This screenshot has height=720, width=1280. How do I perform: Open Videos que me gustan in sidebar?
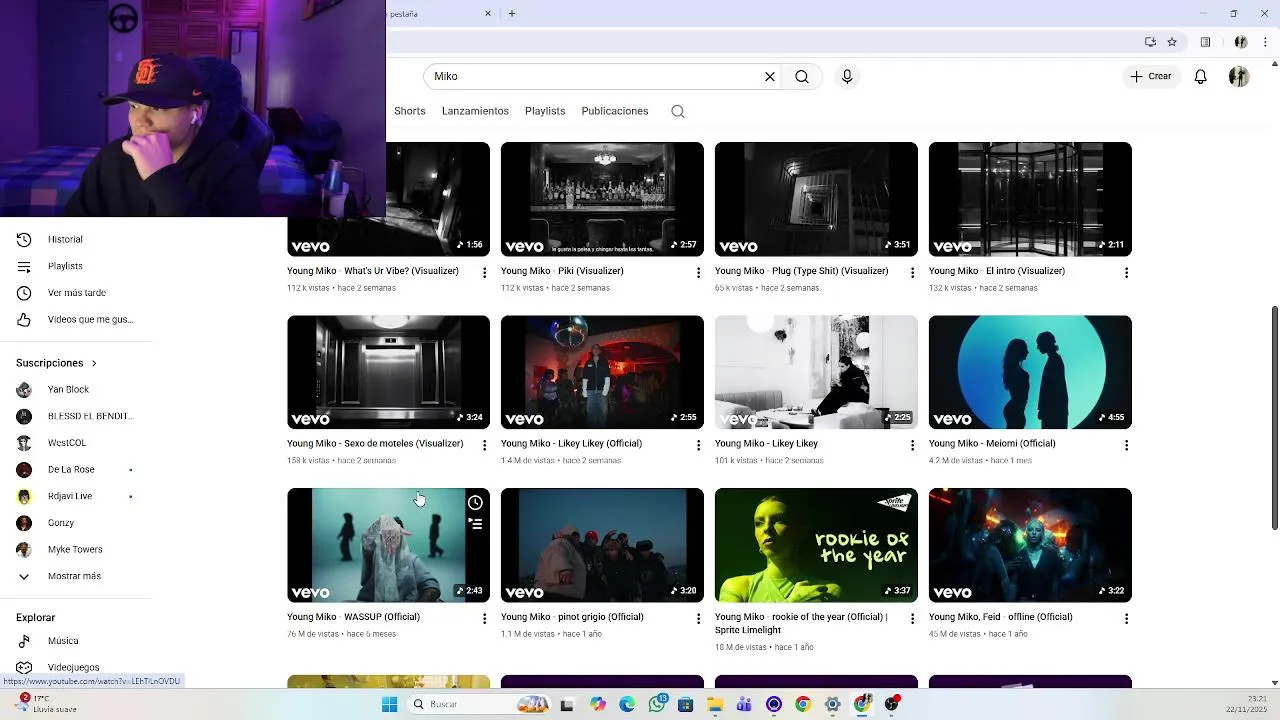tap(75, 320)
